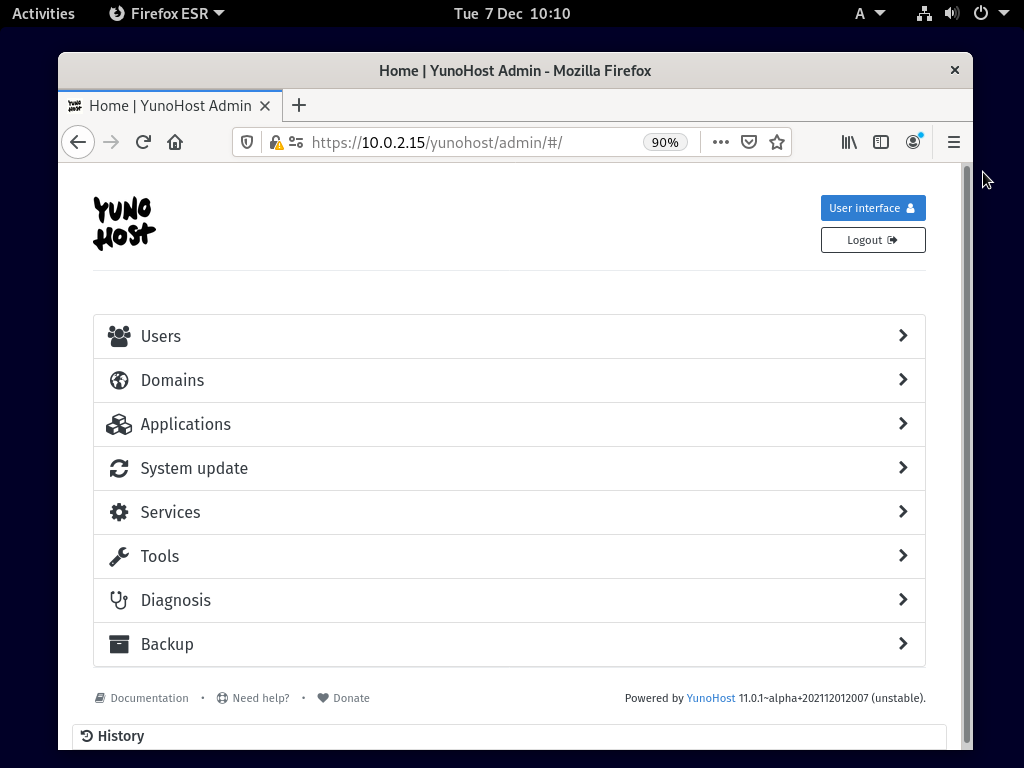Click the volume icon in the top bar
Viewport: 1024px width, 768px height.
click(x=952, y=14)
